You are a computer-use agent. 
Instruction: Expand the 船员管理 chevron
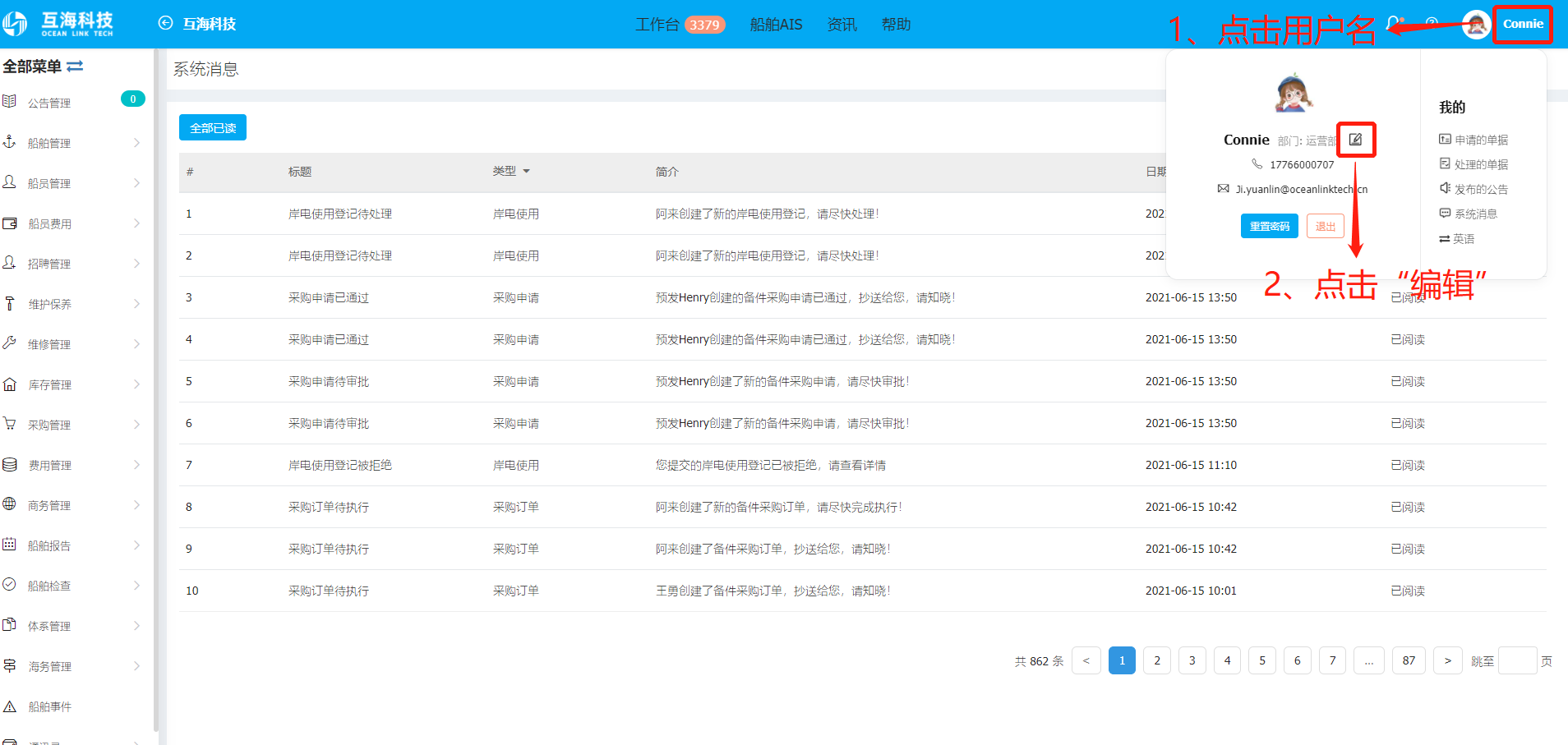coord(136,182)
